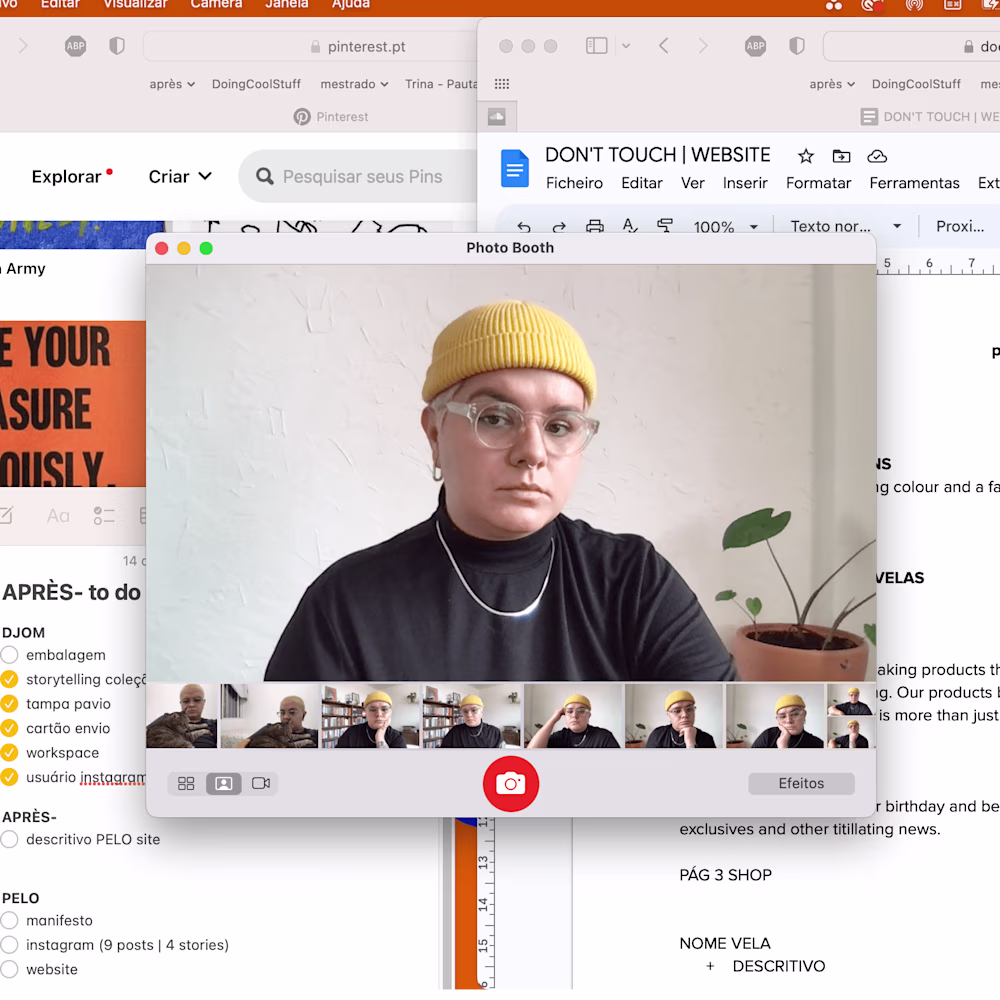Image resolution: width=1000 pixels, height=1000 pixels.
Task: Expand mestrado bookmarks folder in Pinterest window
Action: coord(354,84)
